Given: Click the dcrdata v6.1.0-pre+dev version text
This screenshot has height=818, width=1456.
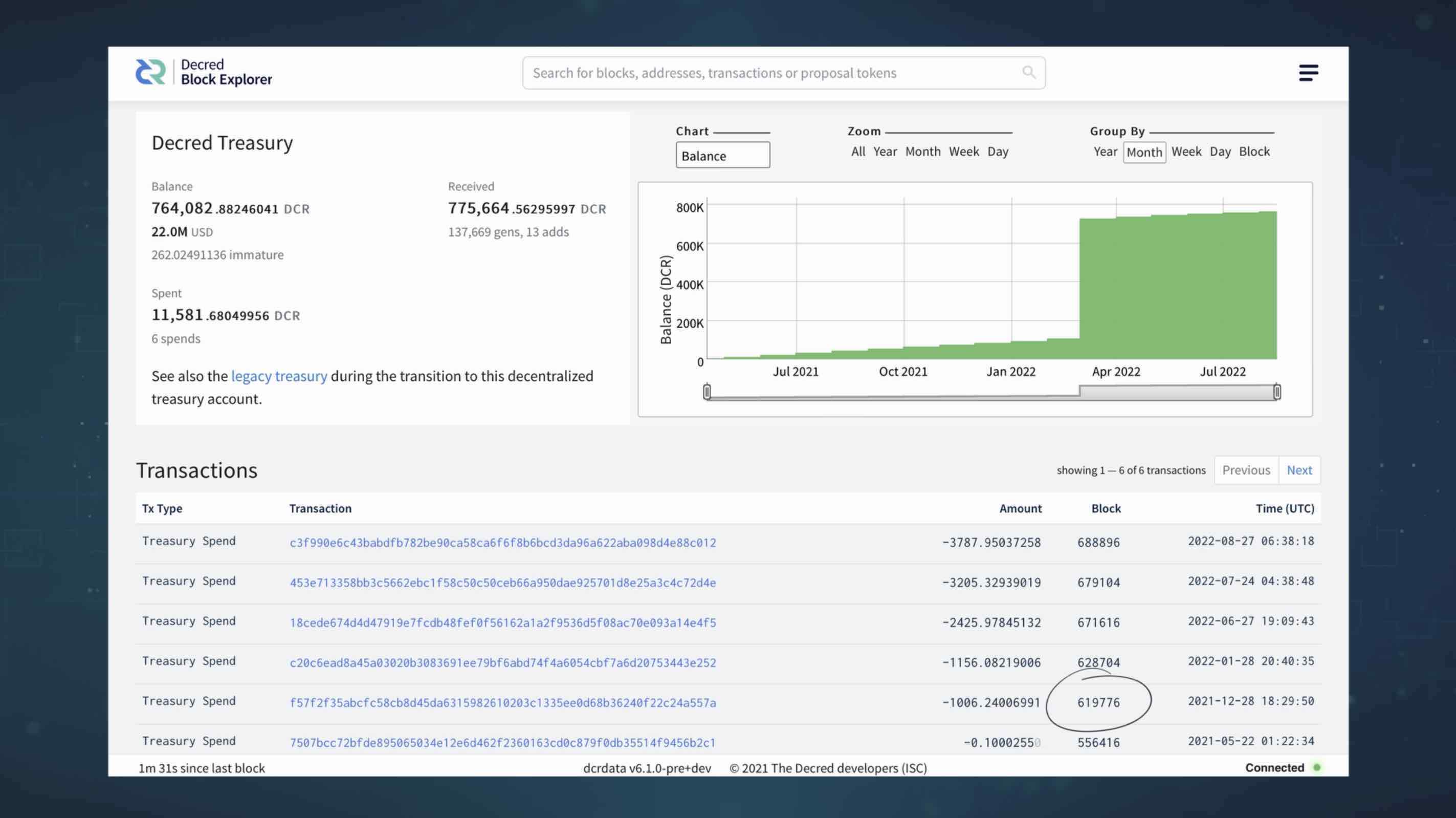Looking at the screenshot, I should click(647, 768).
